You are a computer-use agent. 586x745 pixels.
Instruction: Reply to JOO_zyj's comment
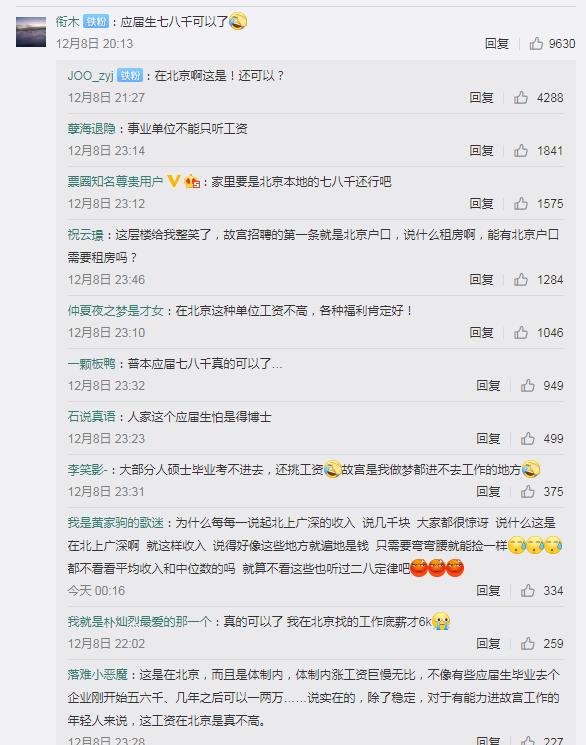click(481, 97)
